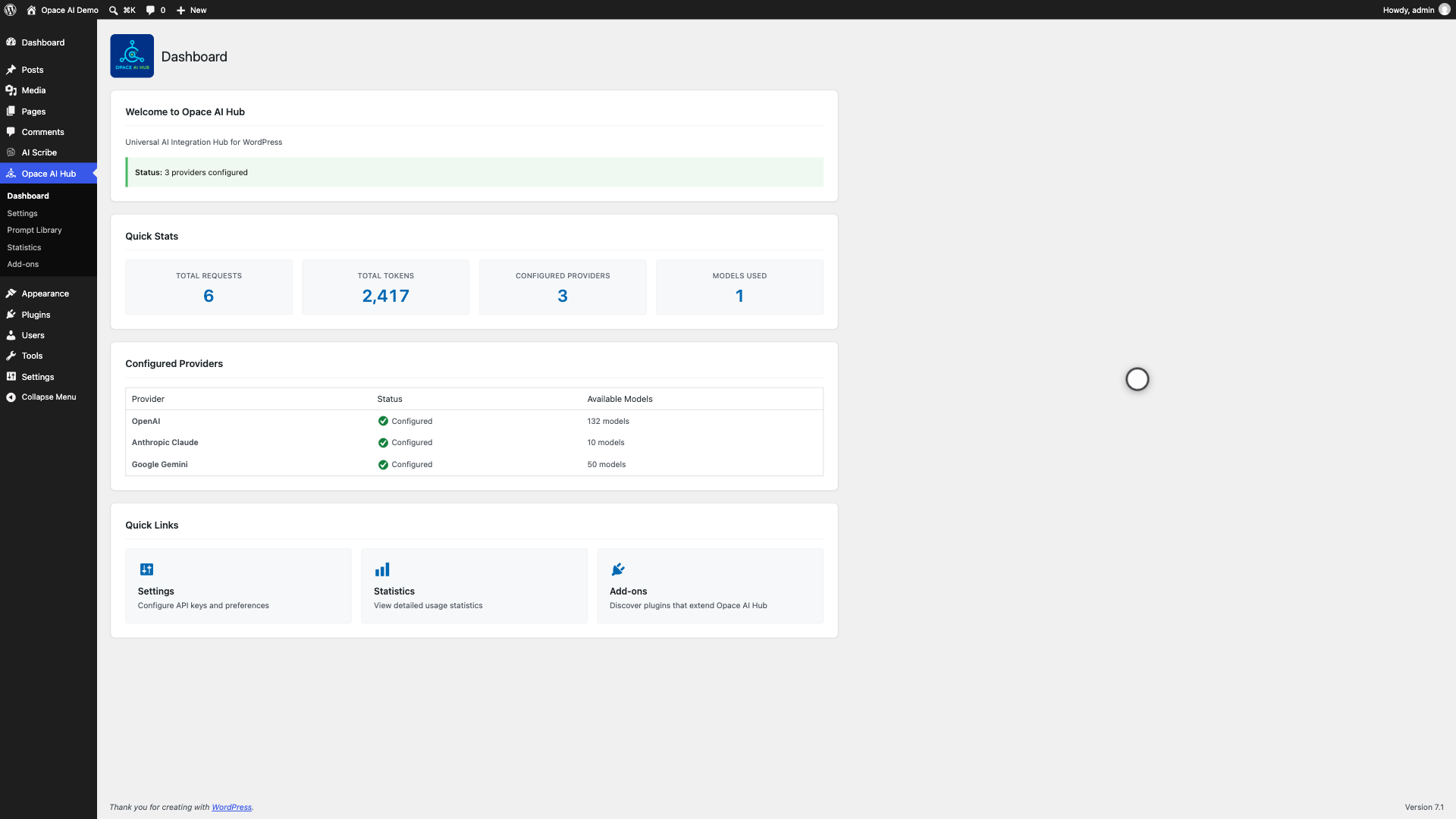Click the AI Scribe icon

pyautogui.click(x=11, y=152)
